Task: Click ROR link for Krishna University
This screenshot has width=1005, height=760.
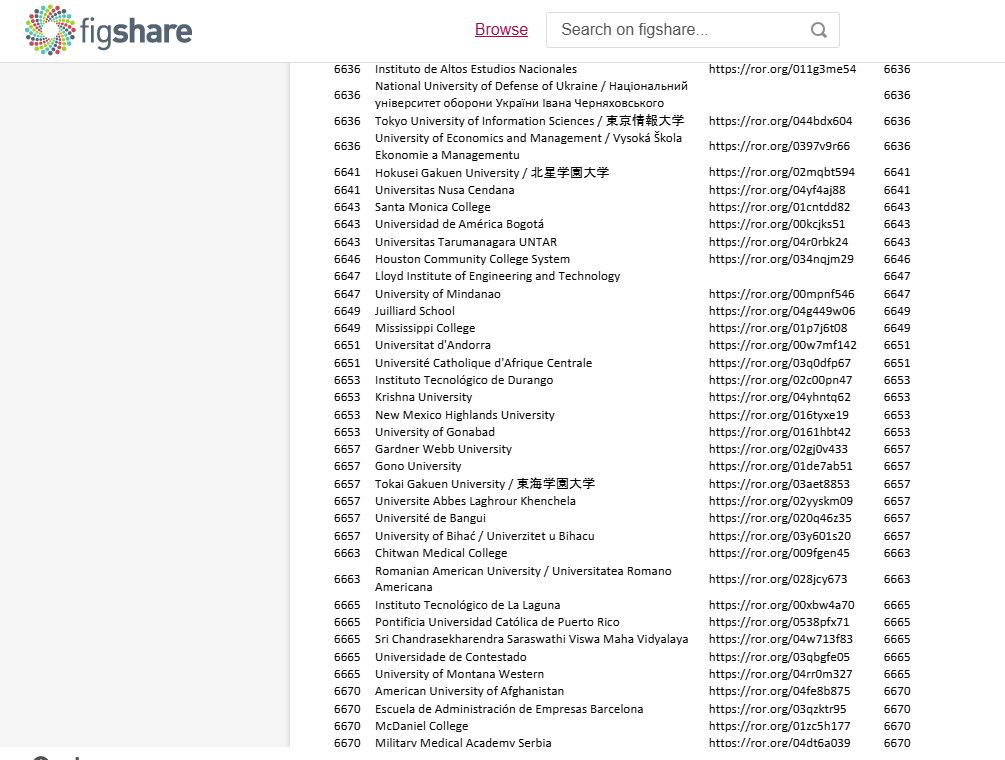Action: coord(780,397)
